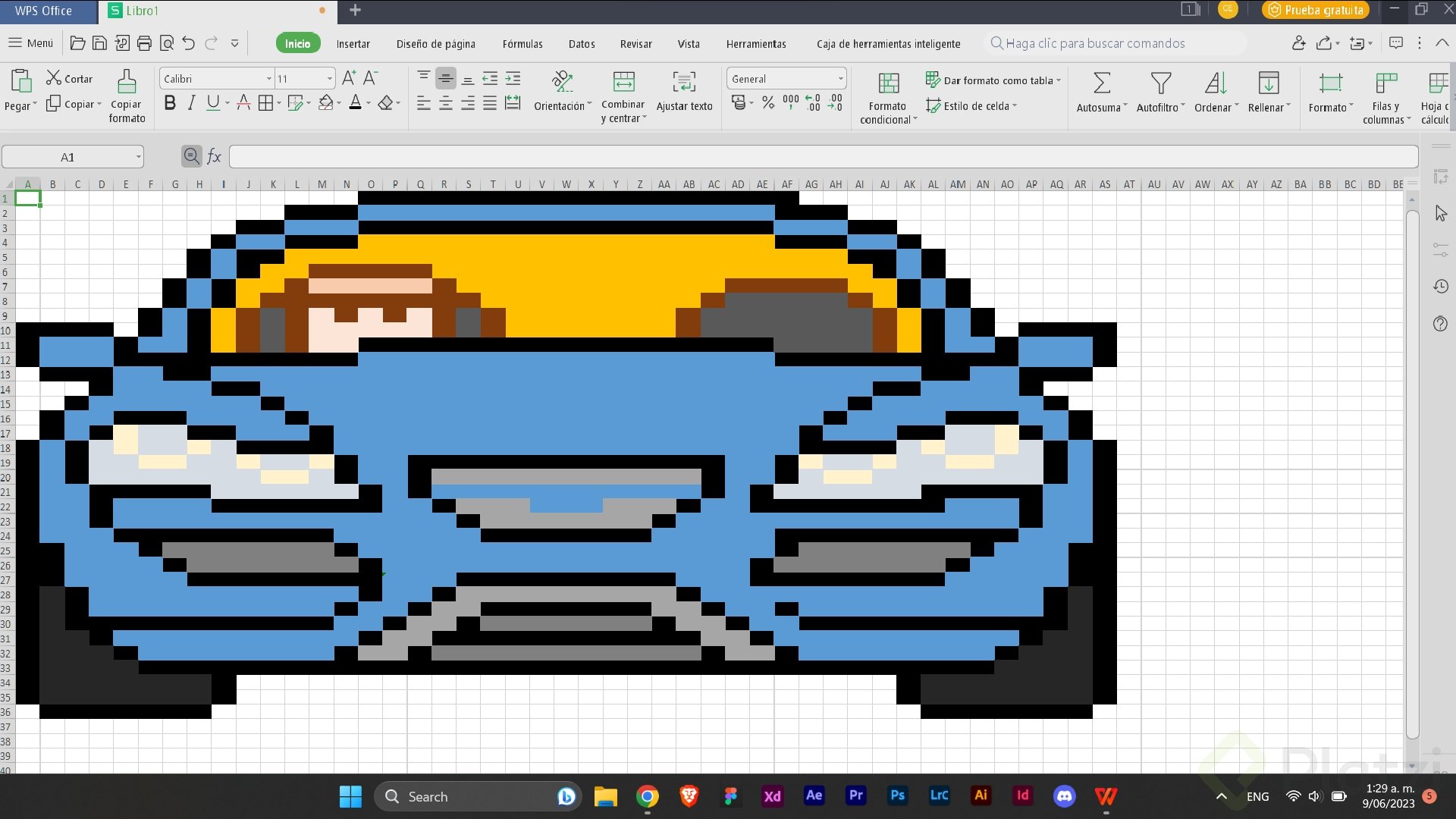This screenshot has width=1456, height=819.
Task: Open Estilo de celda dropdown
Action: pos(971,105)
